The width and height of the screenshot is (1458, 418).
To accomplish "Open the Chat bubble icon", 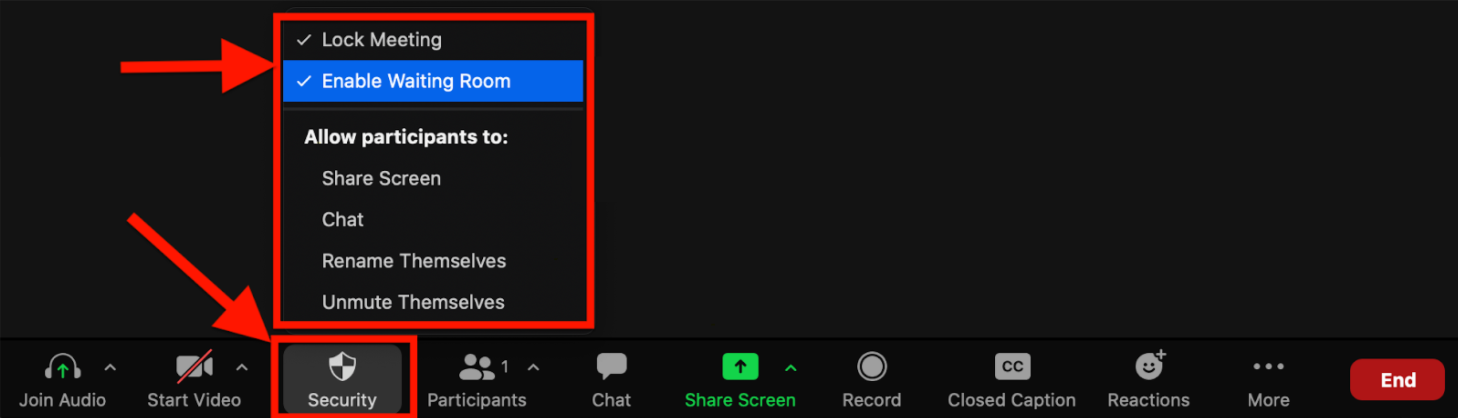I will click(x=611, y=367).
